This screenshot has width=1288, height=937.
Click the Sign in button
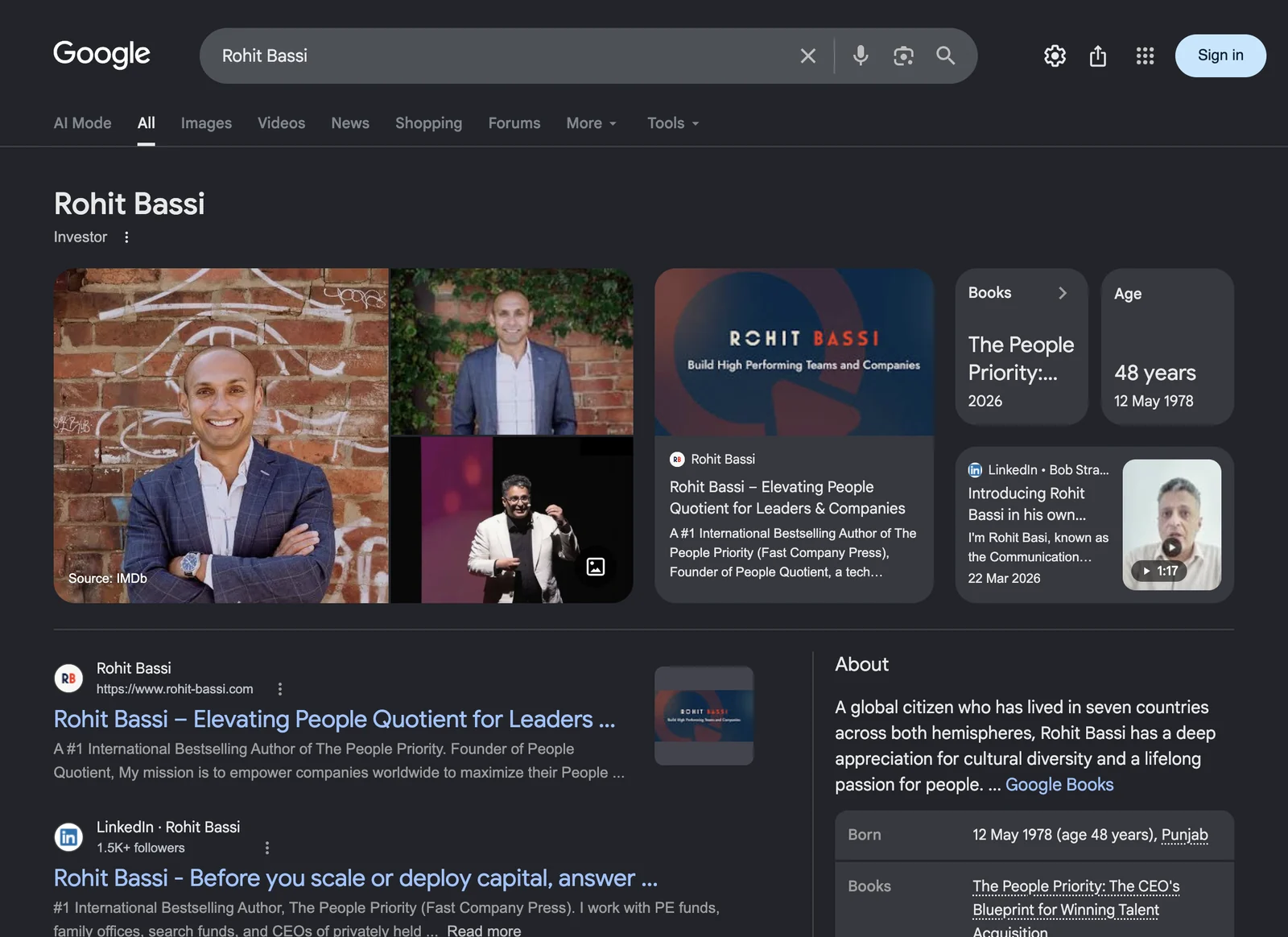pos(1220,56)
